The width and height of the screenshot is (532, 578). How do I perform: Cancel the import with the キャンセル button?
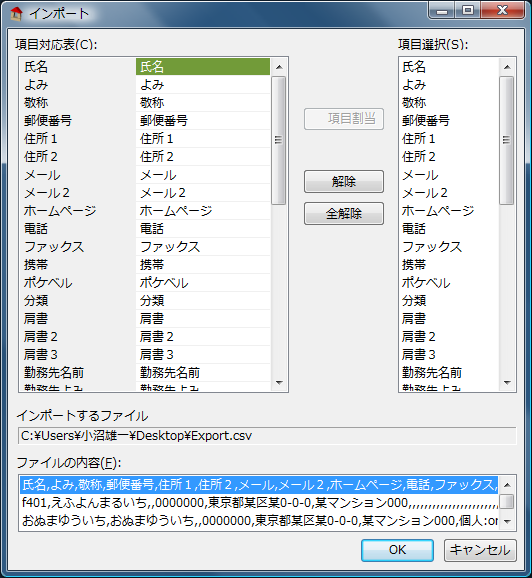tap(480, 550)
